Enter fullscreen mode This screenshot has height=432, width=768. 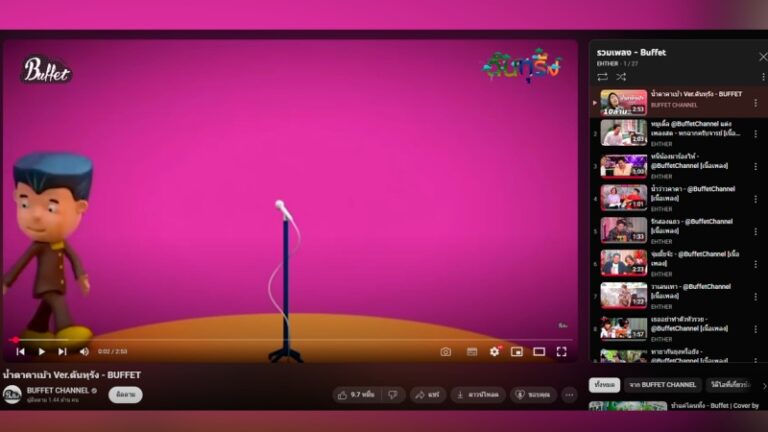click(561, 352)
